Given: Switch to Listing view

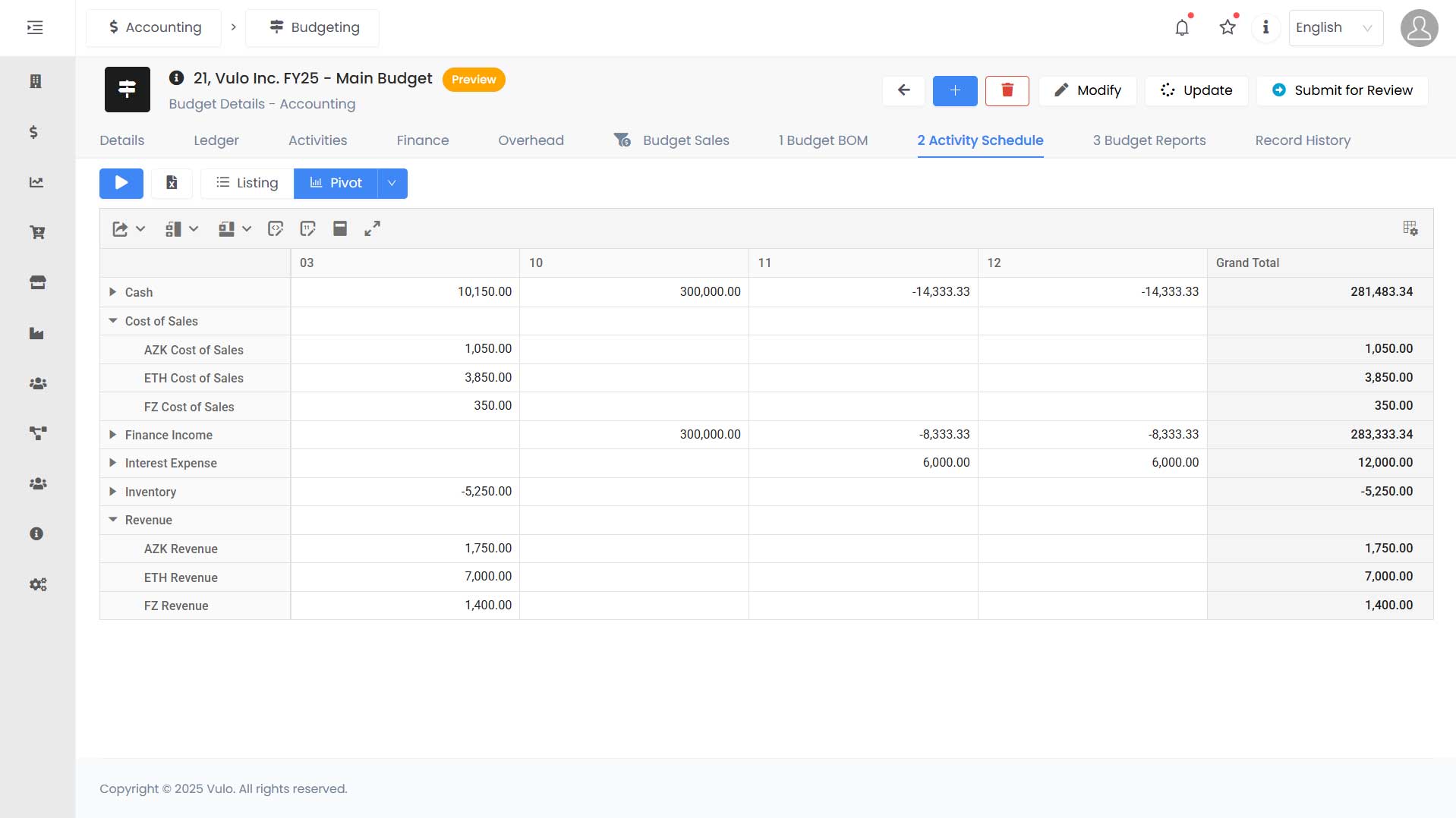Looking at the screenshot, I should (x=246, y=183).
